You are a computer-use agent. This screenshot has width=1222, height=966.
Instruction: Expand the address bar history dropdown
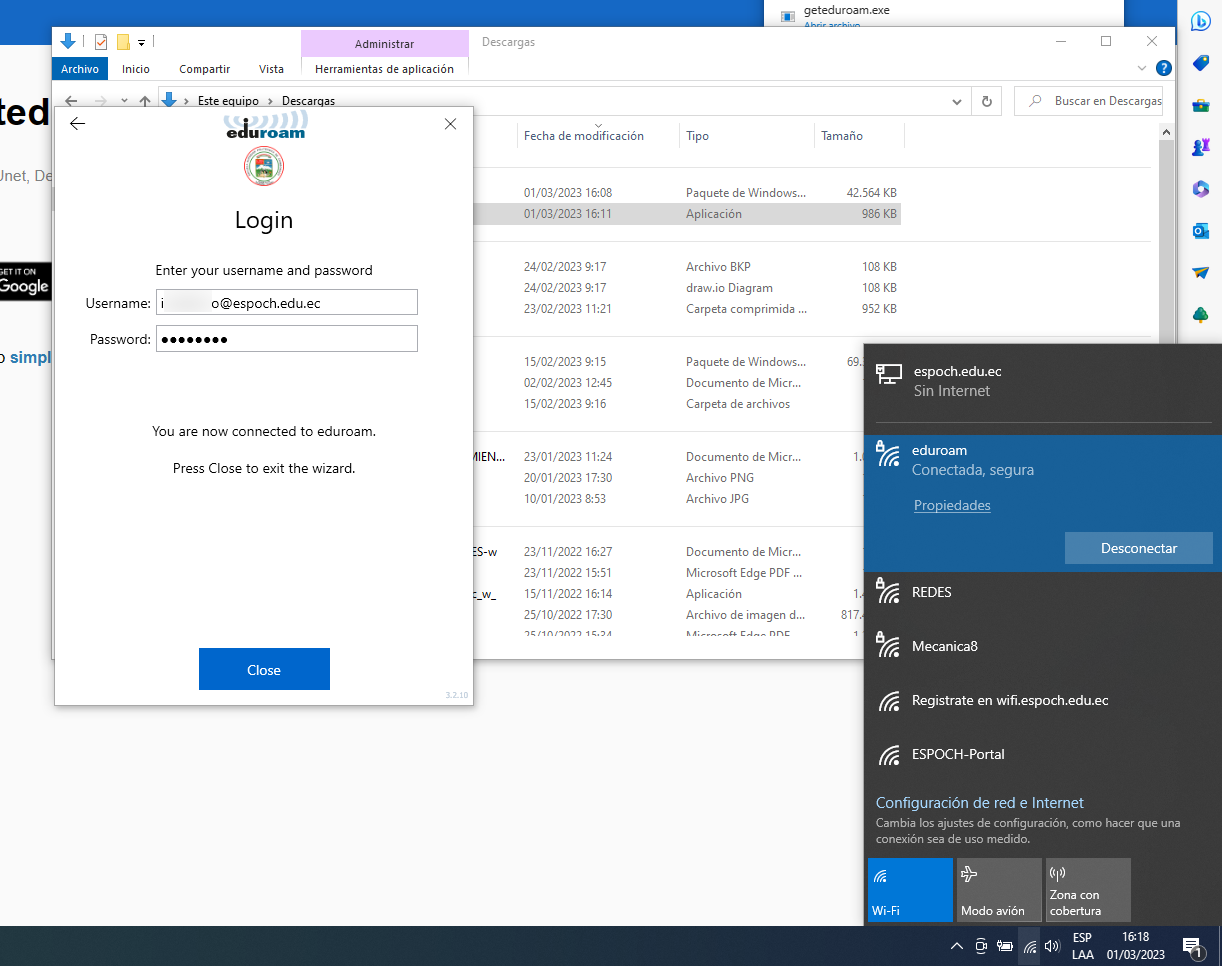point(957,101)
